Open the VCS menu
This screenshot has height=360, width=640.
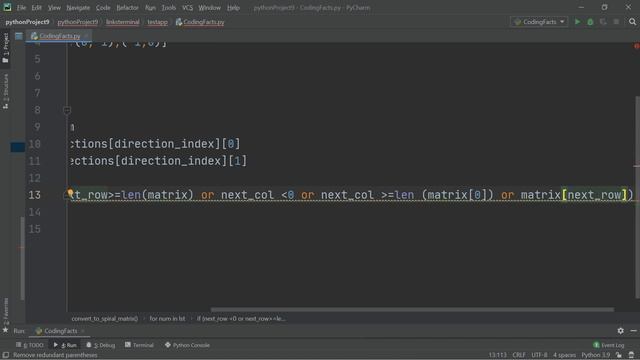click(x=187, y=8)
